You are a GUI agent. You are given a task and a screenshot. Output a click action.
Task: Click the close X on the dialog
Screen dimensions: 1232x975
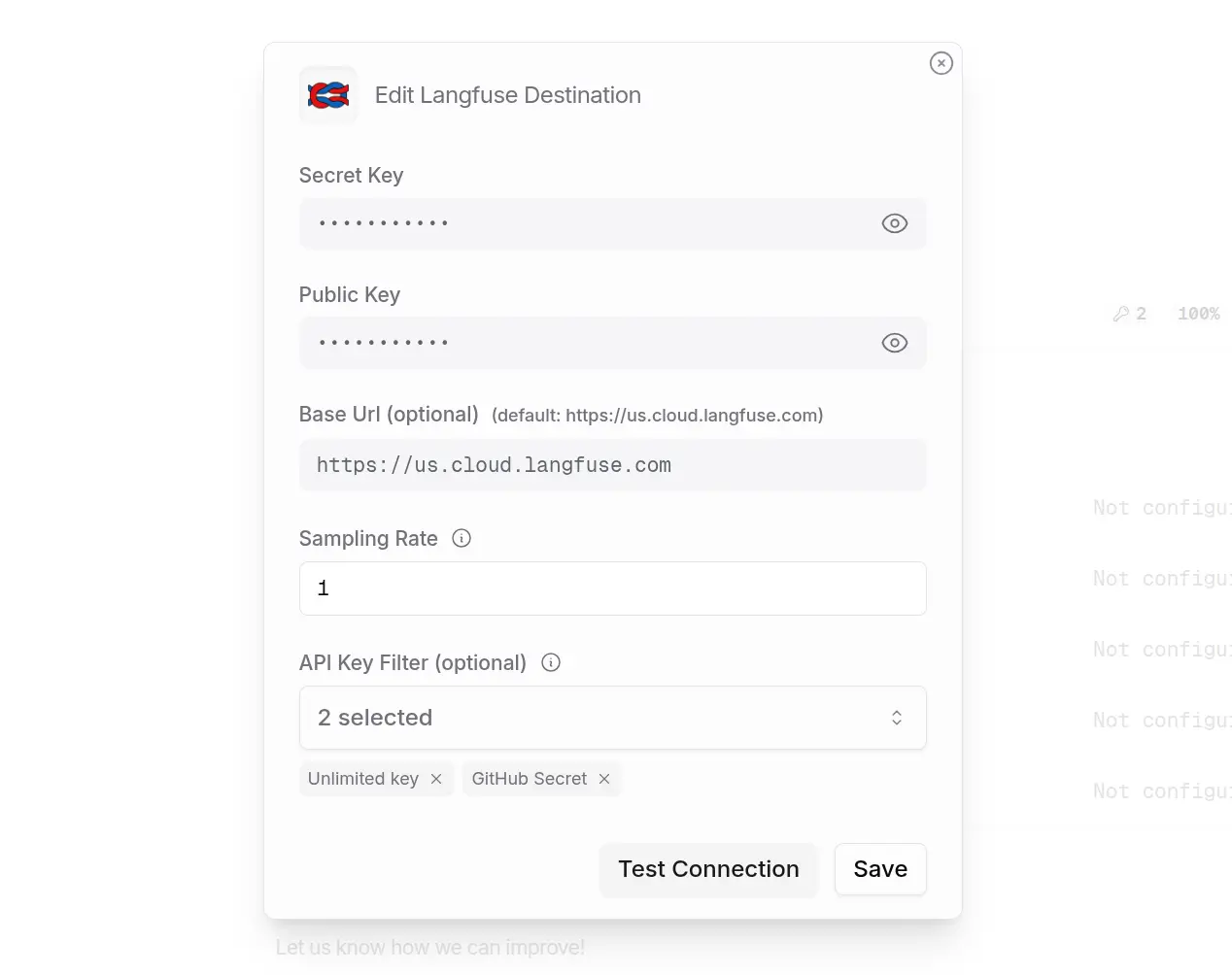[940, 62]
